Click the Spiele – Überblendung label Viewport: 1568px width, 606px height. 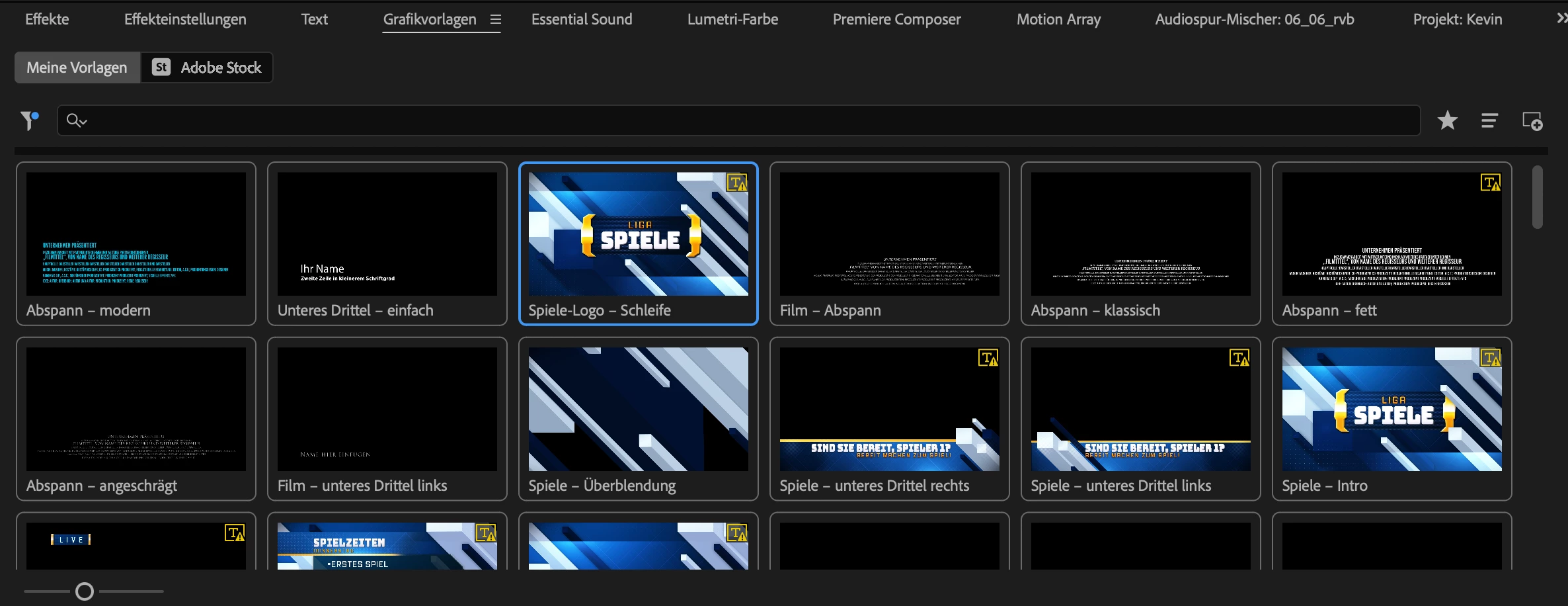click(602, 486)
